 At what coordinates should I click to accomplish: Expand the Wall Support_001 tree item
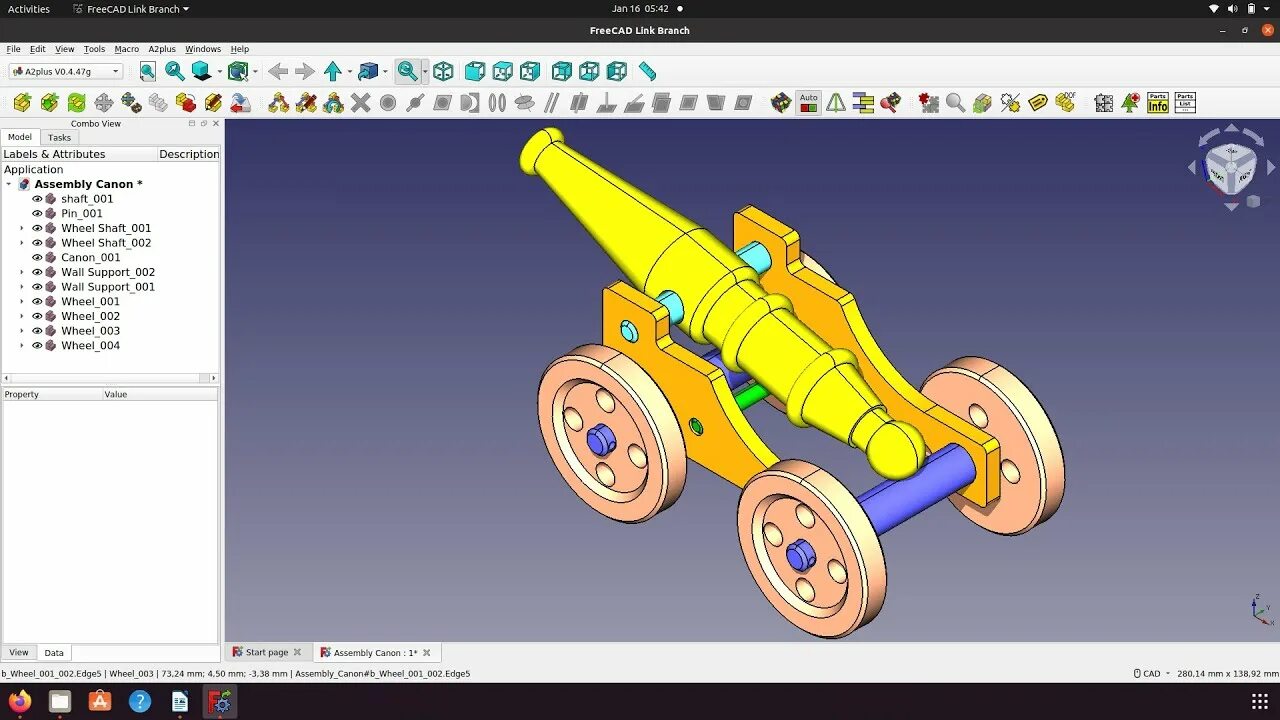point(22,287)
